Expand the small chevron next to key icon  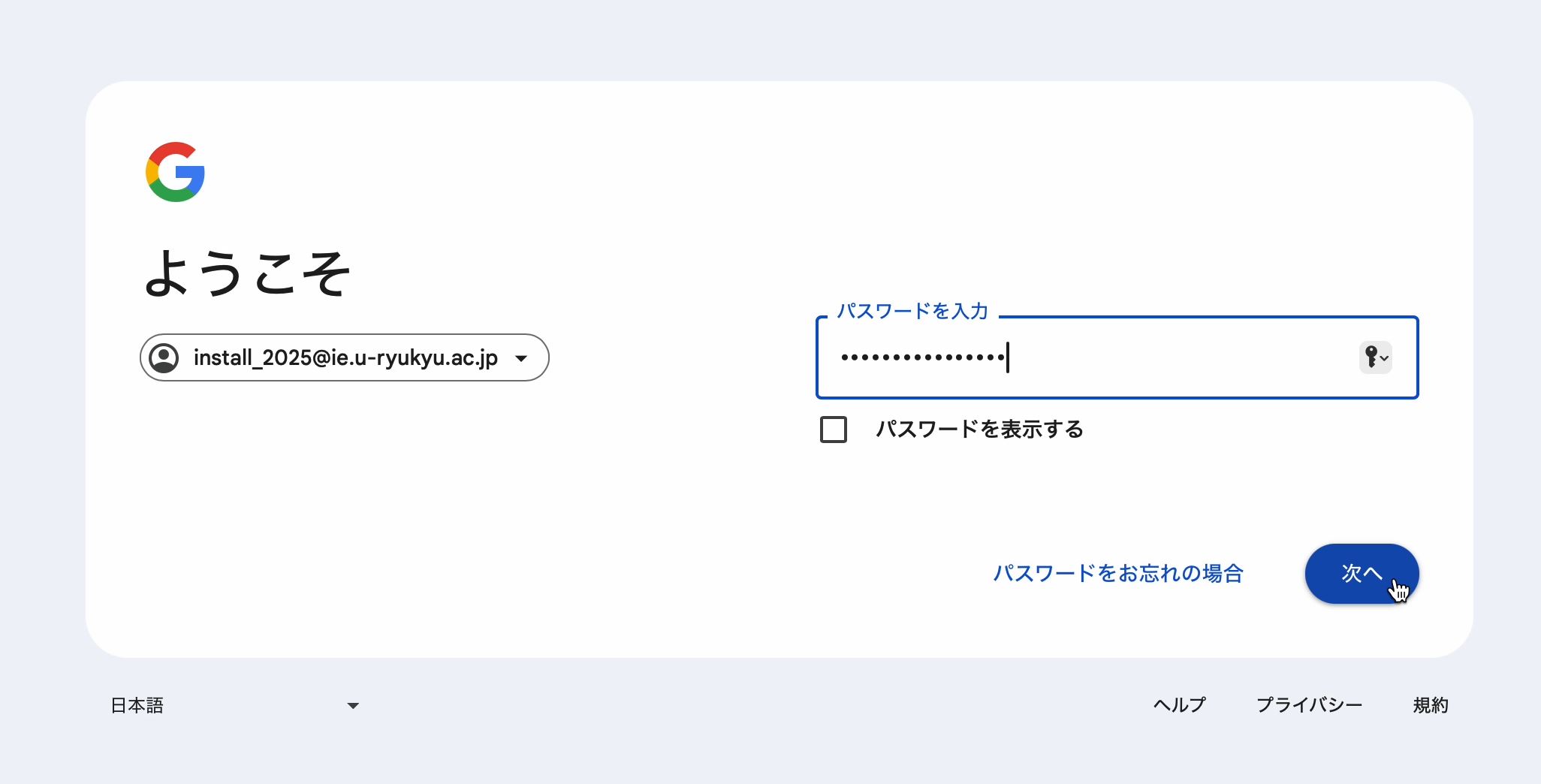click(x=1384, y=358)
